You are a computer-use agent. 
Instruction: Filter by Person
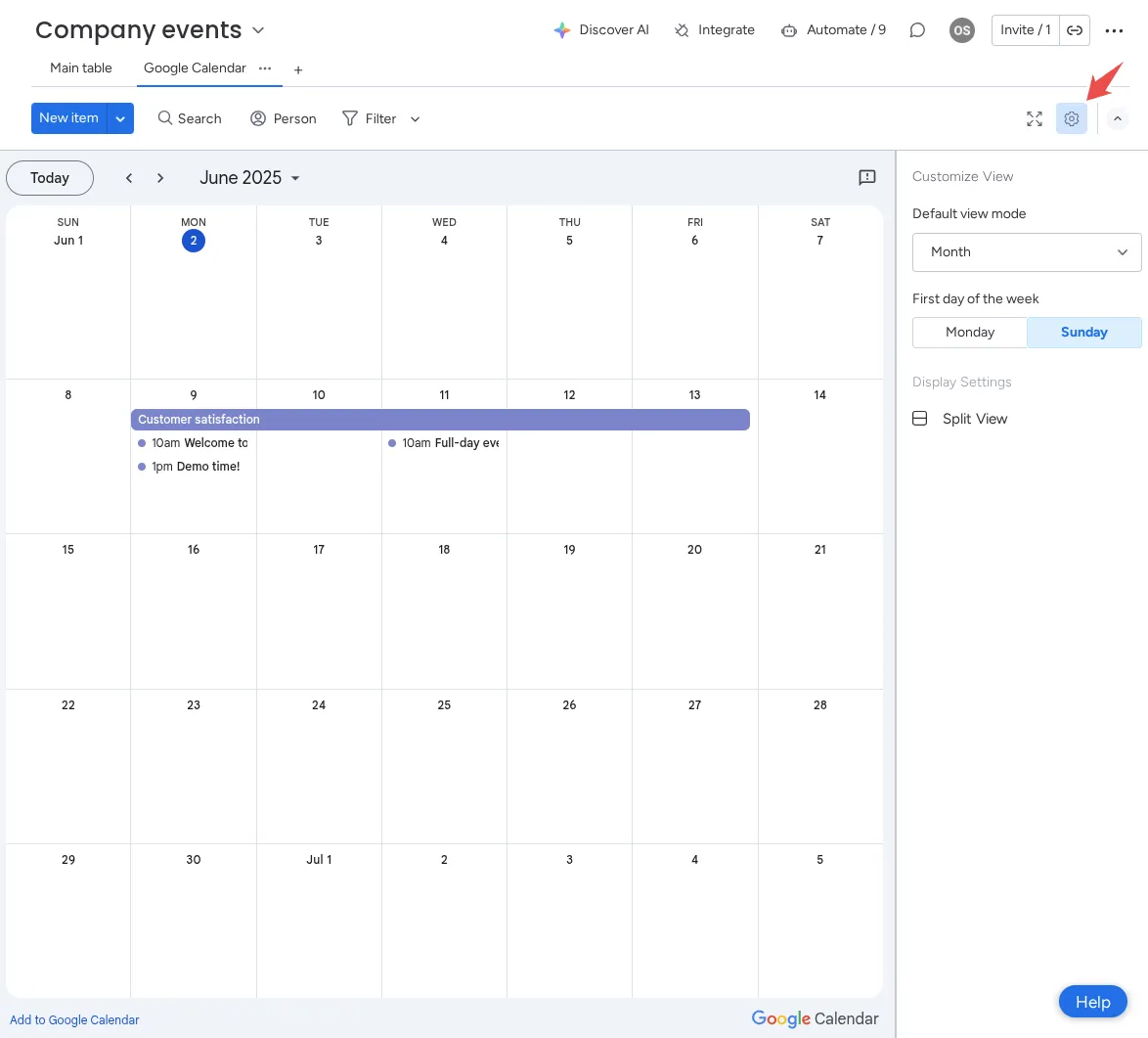pos(284,118)
